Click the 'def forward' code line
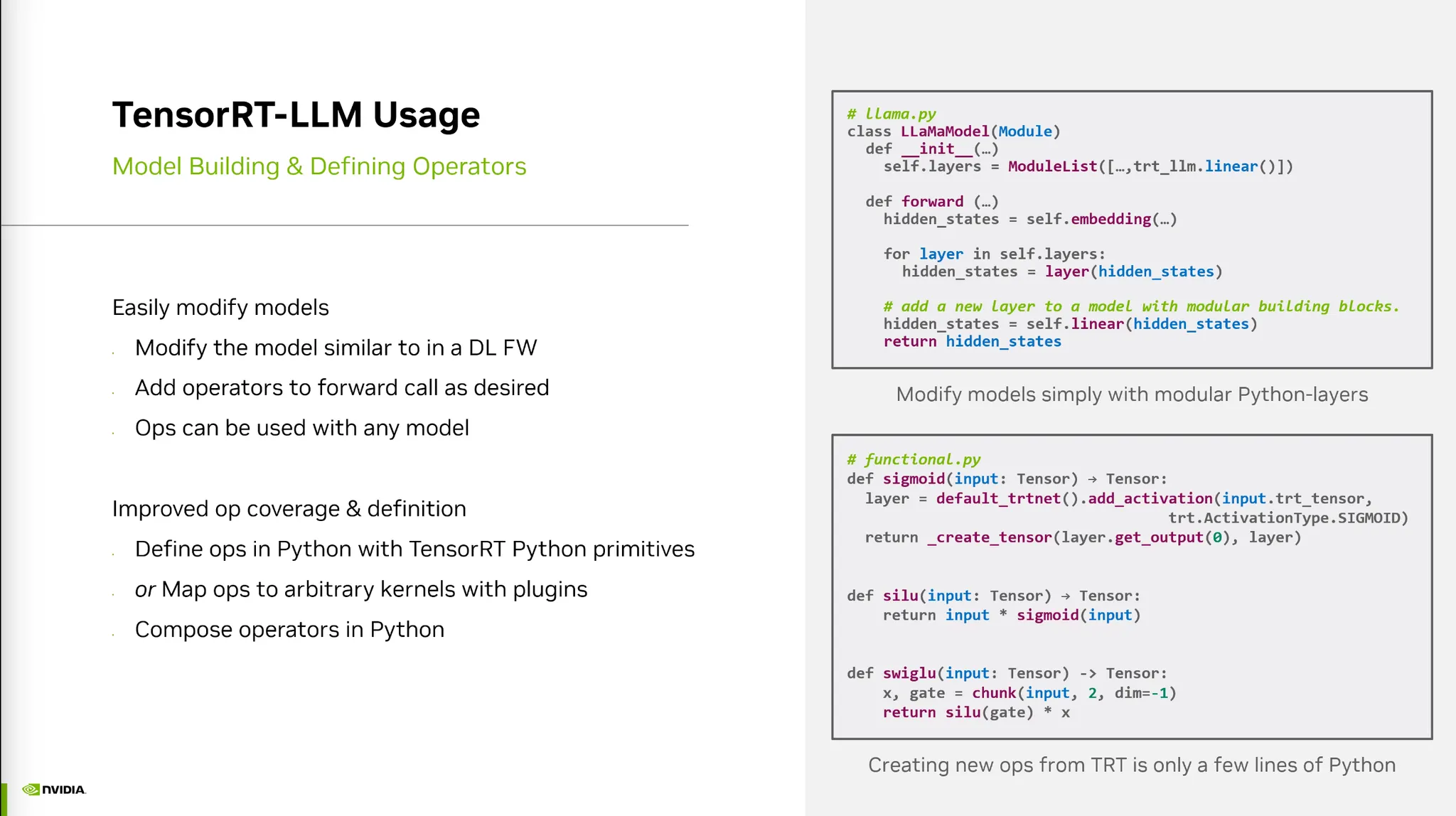Viewport: 1456px width, 816px height. 931,202
